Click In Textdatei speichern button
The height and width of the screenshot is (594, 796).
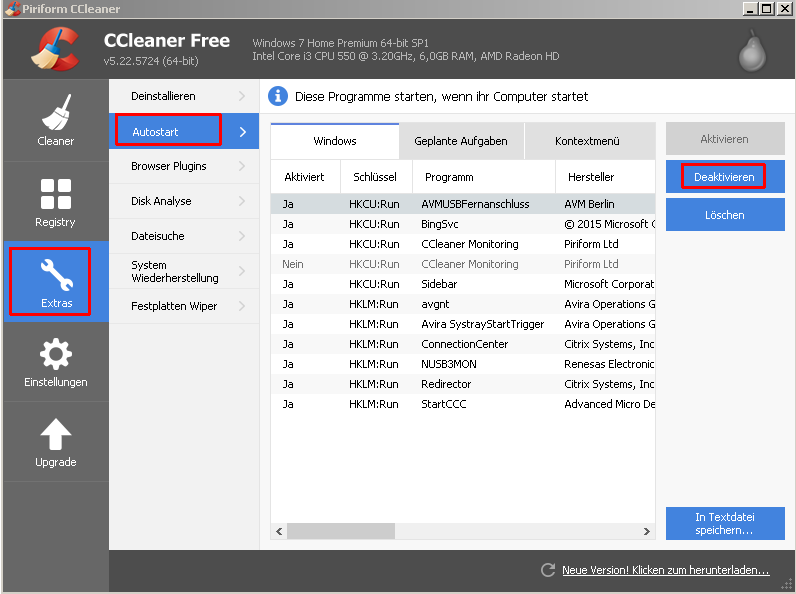point(725,523)
